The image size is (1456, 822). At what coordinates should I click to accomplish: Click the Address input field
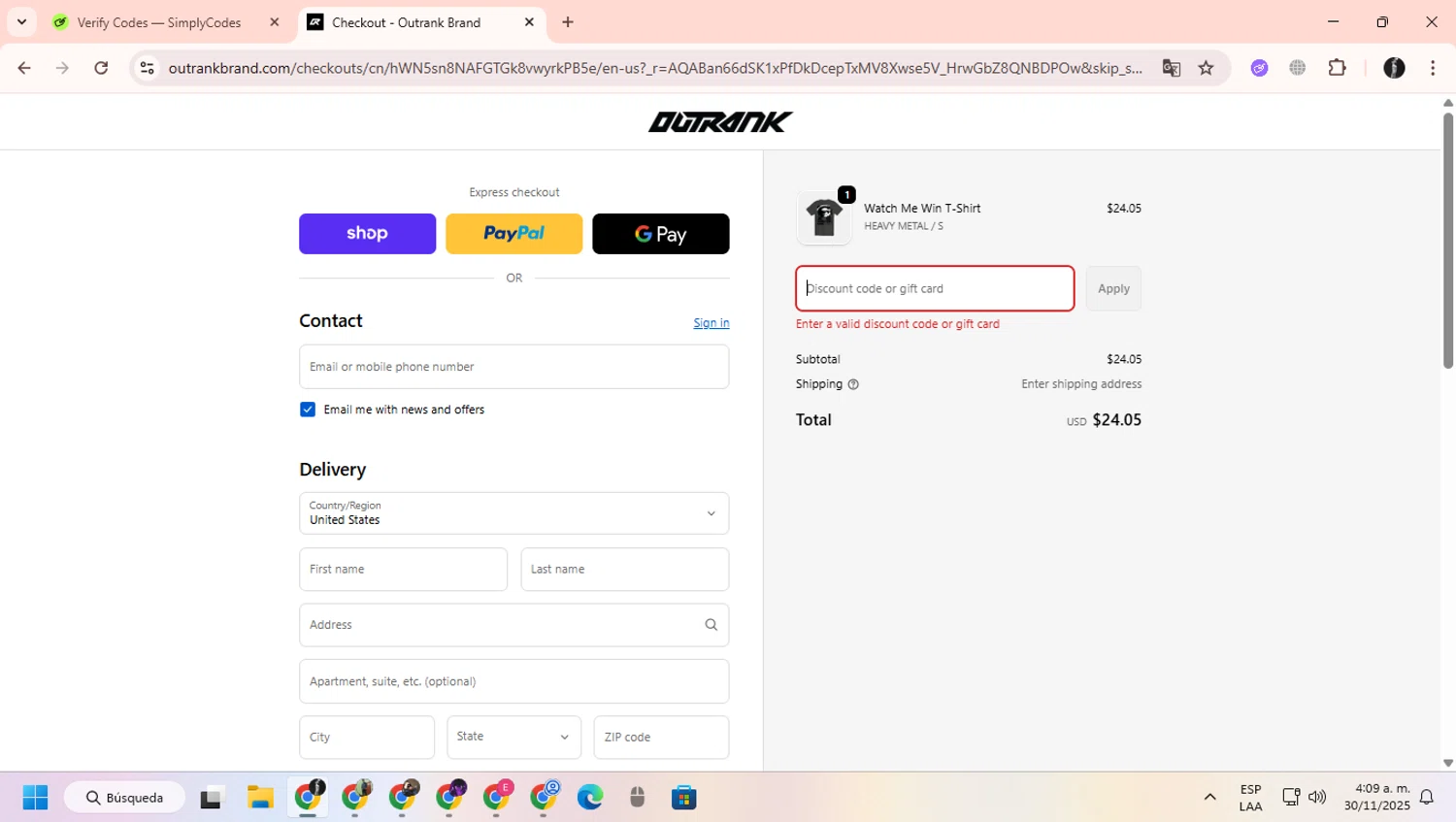514,625
